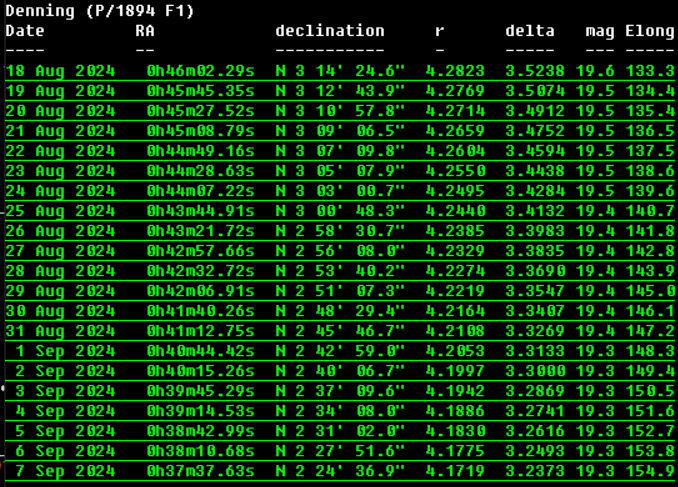Click the Date column header
Screen dimensions: 678x487
pos(25,31)
